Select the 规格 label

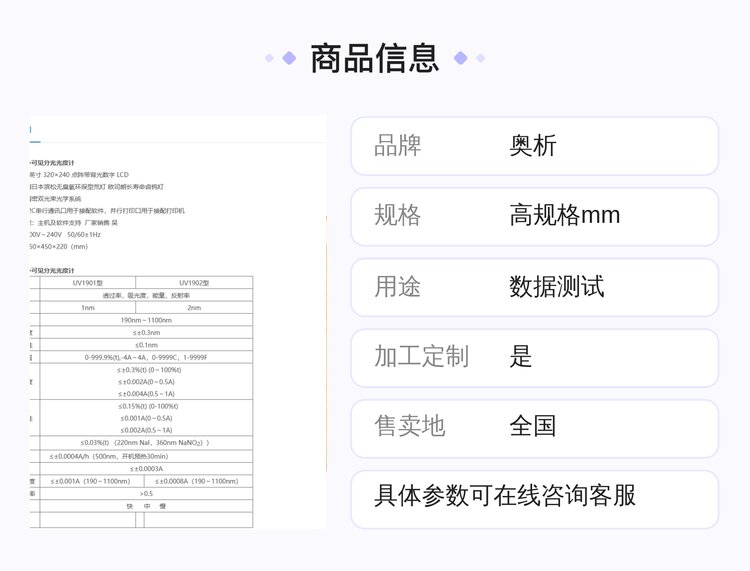click(398, 216)
